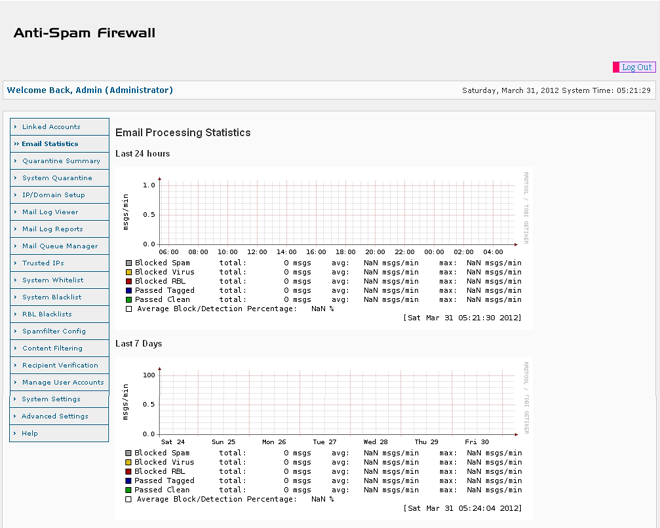Image resolution: width=660 pixels, height=528 pixels.
Task: Click the Last 7 Days label
Action: coord(139,344)
